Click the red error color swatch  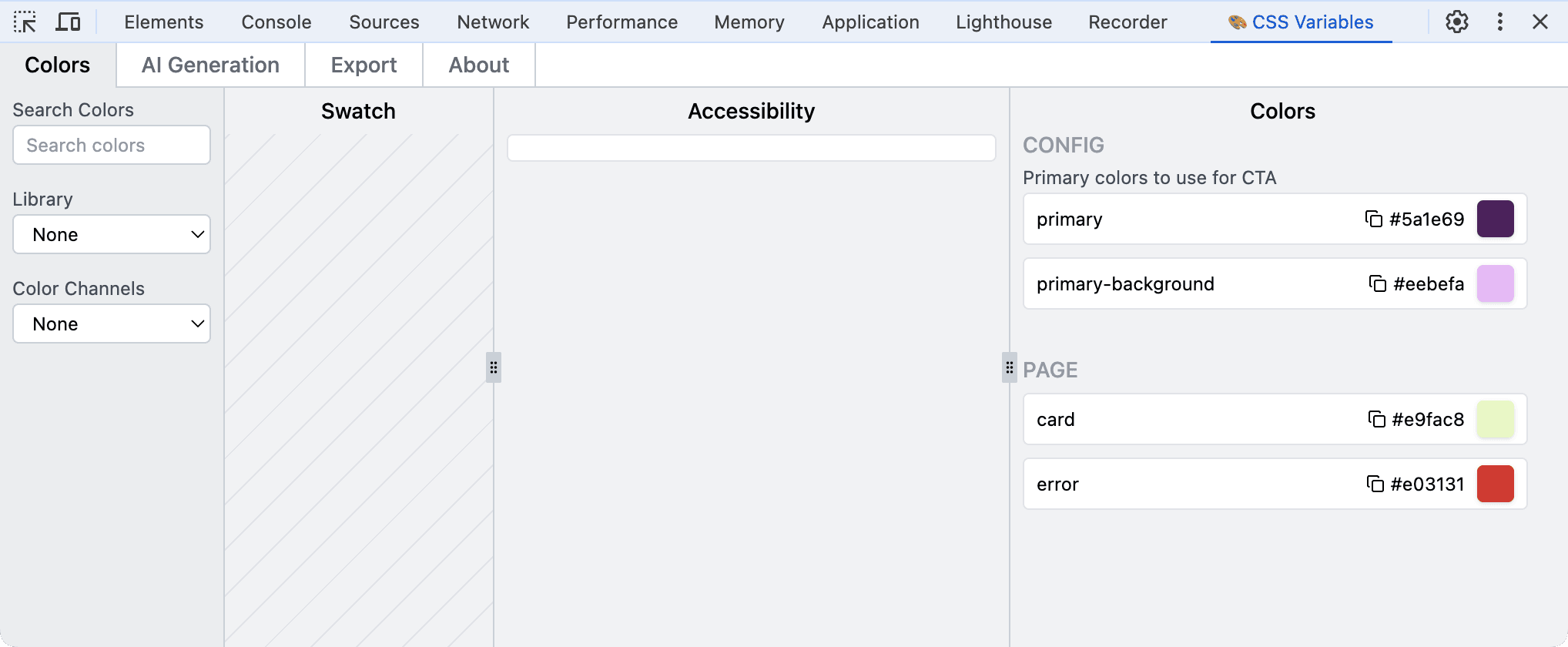pos(1495,484)
